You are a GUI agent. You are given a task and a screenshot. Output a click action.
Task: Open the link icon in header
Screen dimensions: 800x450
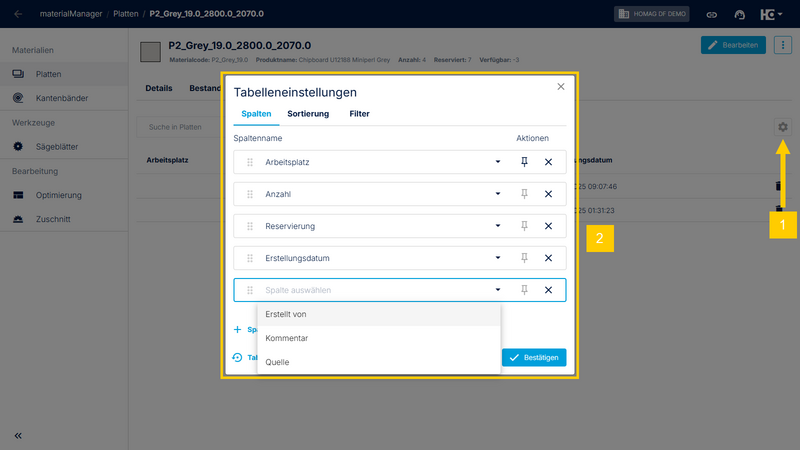point(711,14)
